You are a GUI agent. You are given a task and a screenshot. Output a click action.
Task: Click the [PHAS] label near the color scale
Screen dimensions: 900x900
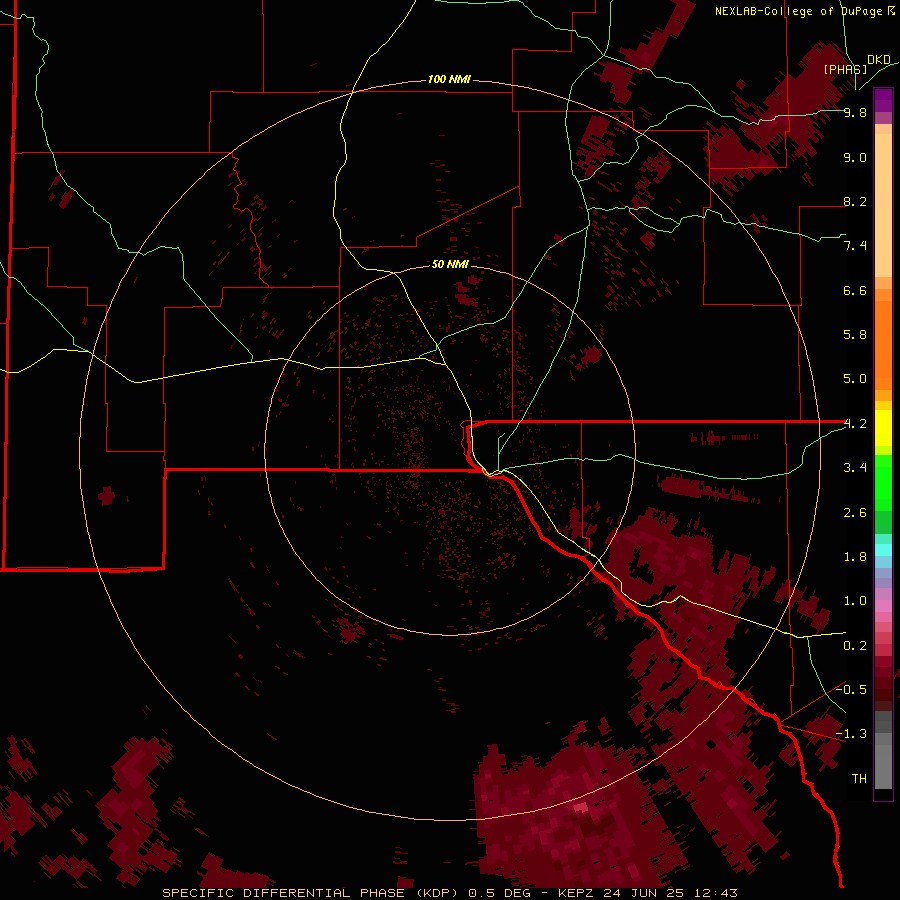coord(845,69)
